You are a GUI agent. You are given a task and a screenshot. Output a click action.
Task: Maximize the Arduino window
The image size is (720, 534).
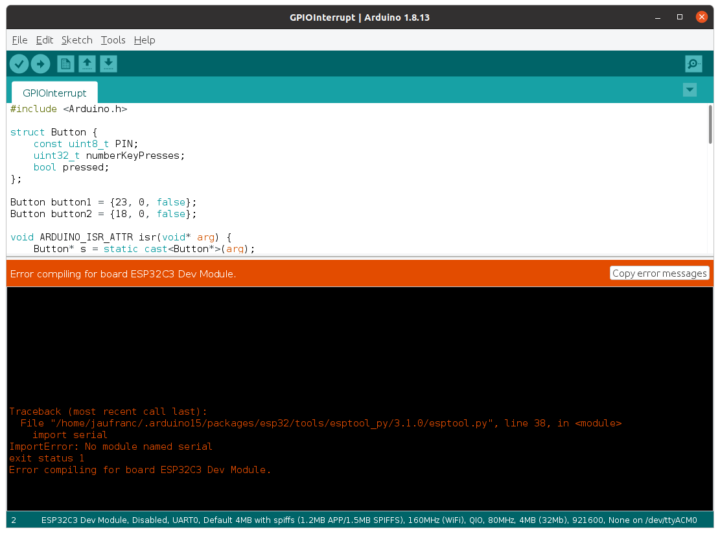pos(680,17)
